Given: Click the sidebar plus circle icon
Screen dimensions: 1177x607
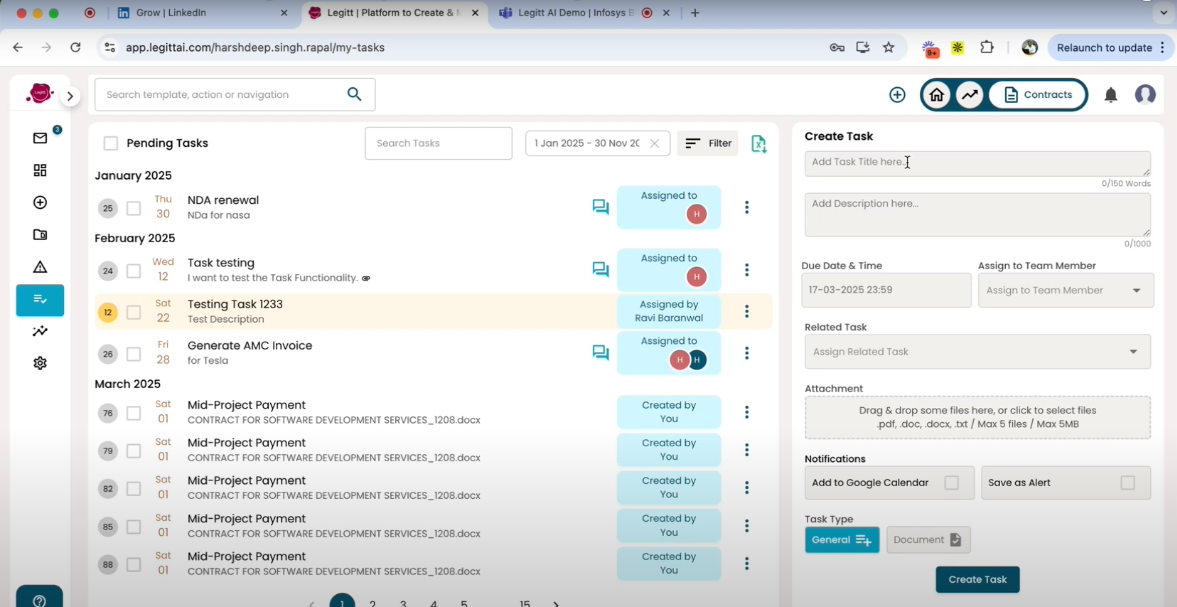Looking at the screenshot, I should [40, 203].
